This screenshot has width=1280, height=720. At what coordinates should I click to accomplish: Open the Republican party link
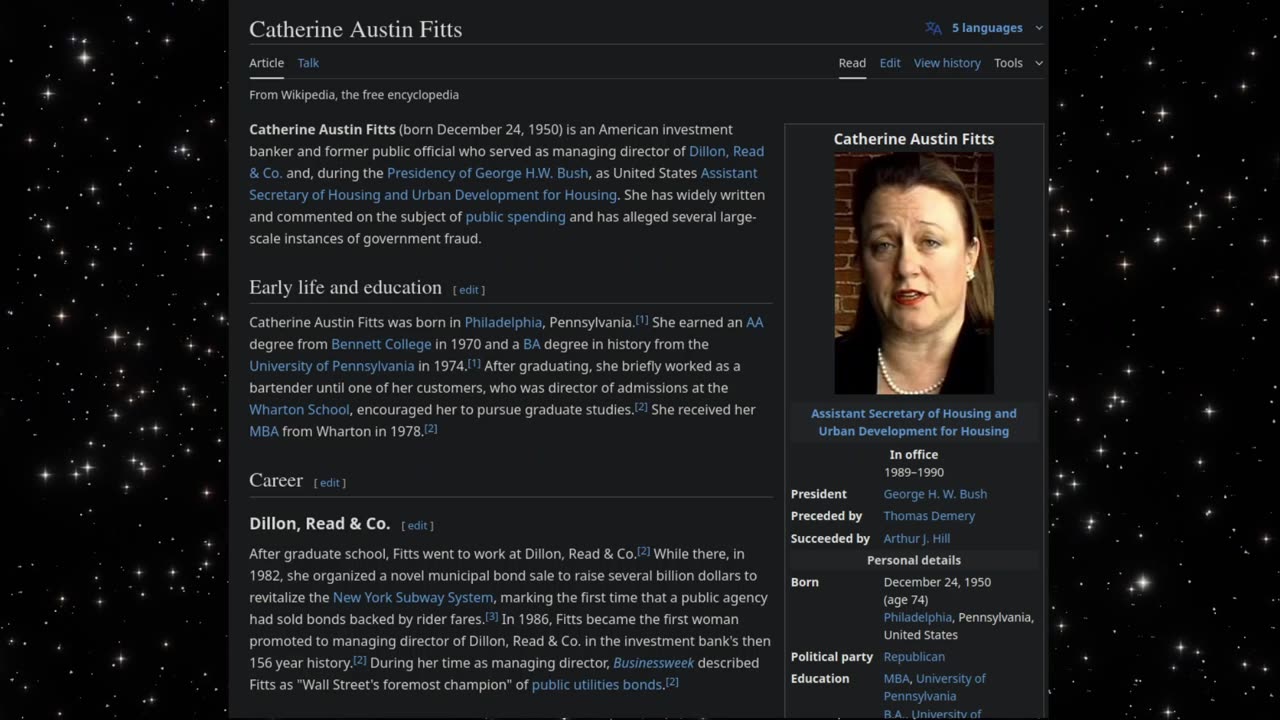pos(914,657)
